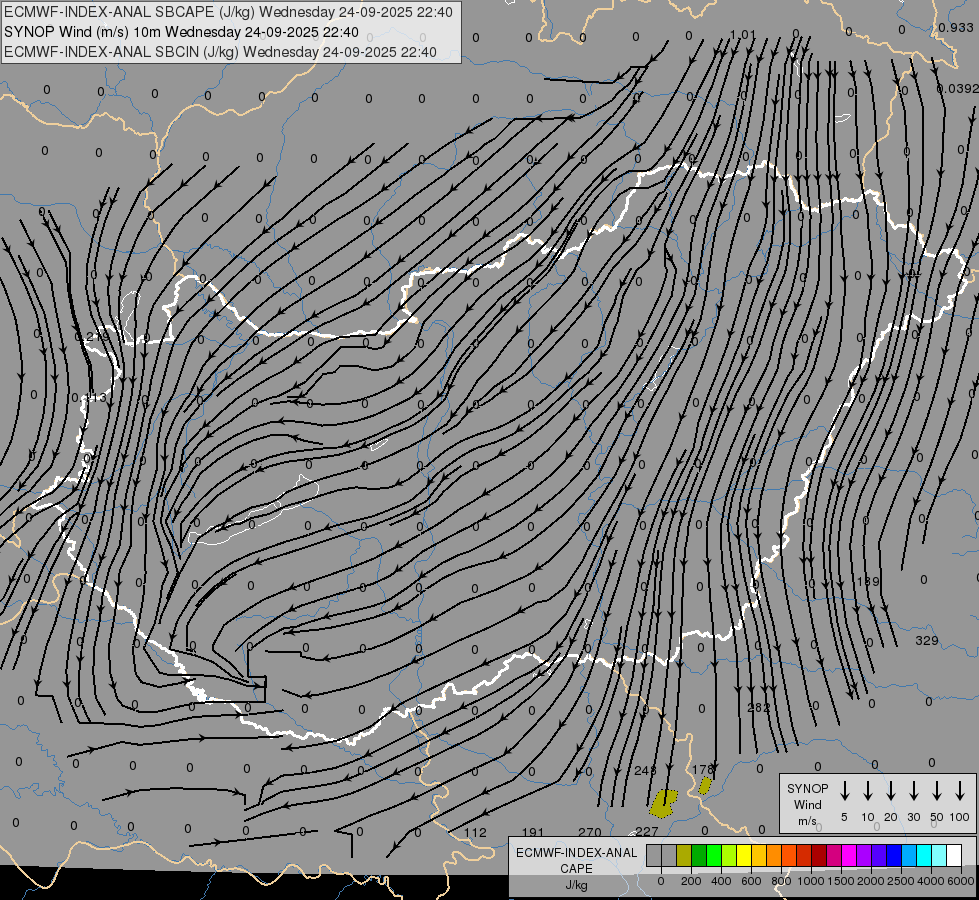Click the 5 m/s wind arrow in legend

pyautogui.click(x=844, y=791)
